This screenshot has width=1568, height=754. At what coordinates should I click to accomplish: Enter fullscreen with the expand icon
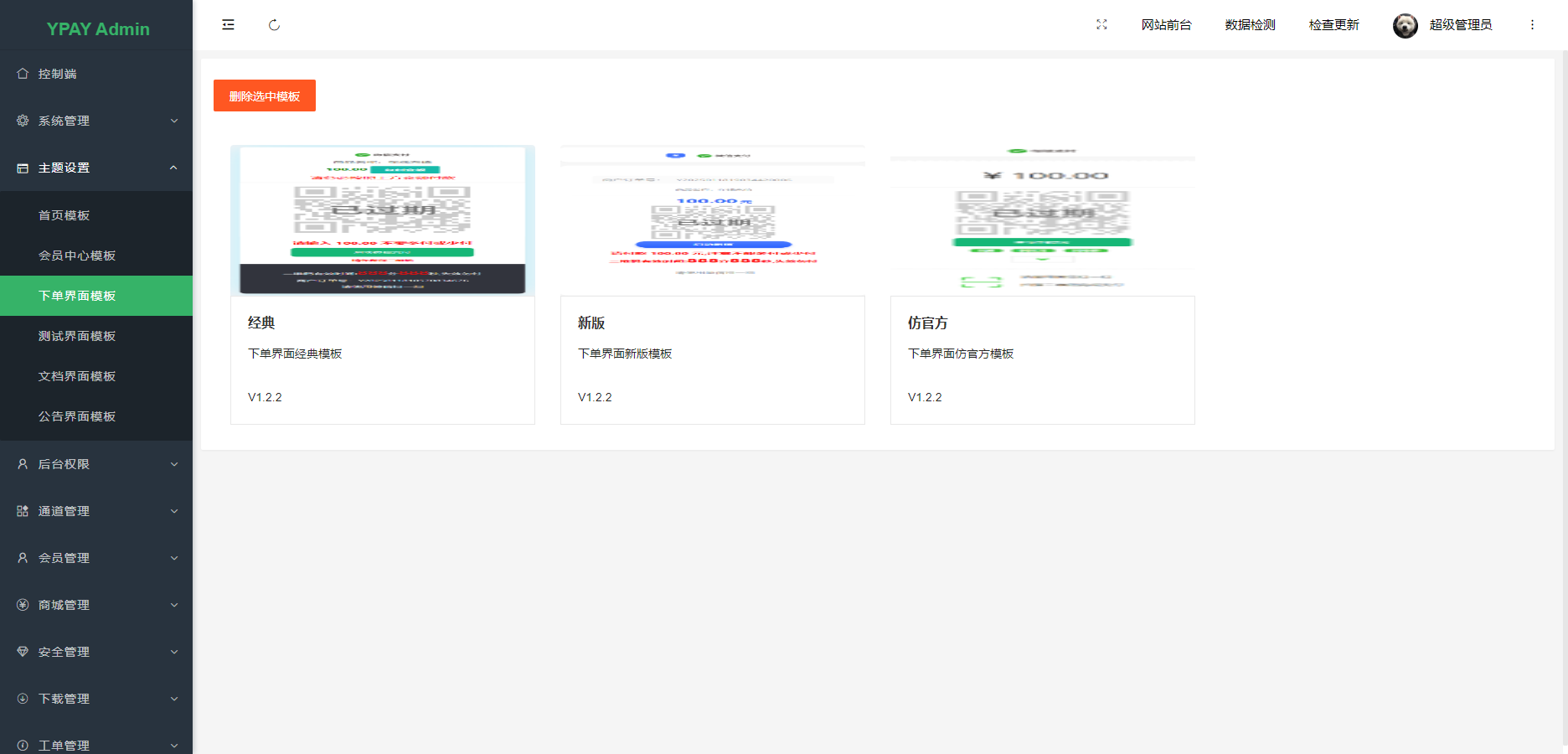coord(1101,24)
